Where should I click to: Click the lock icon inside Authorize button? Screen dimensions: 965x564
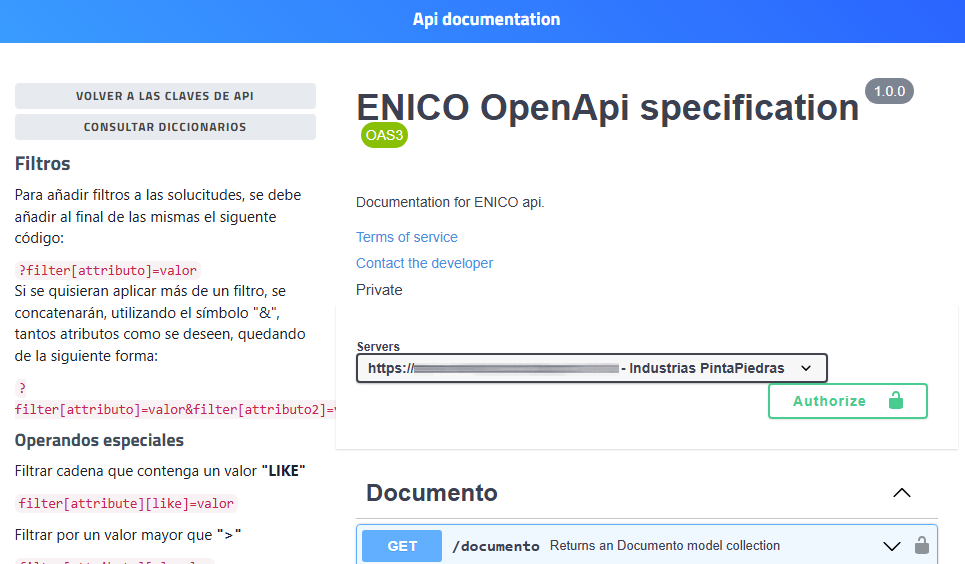coord(895,401)
